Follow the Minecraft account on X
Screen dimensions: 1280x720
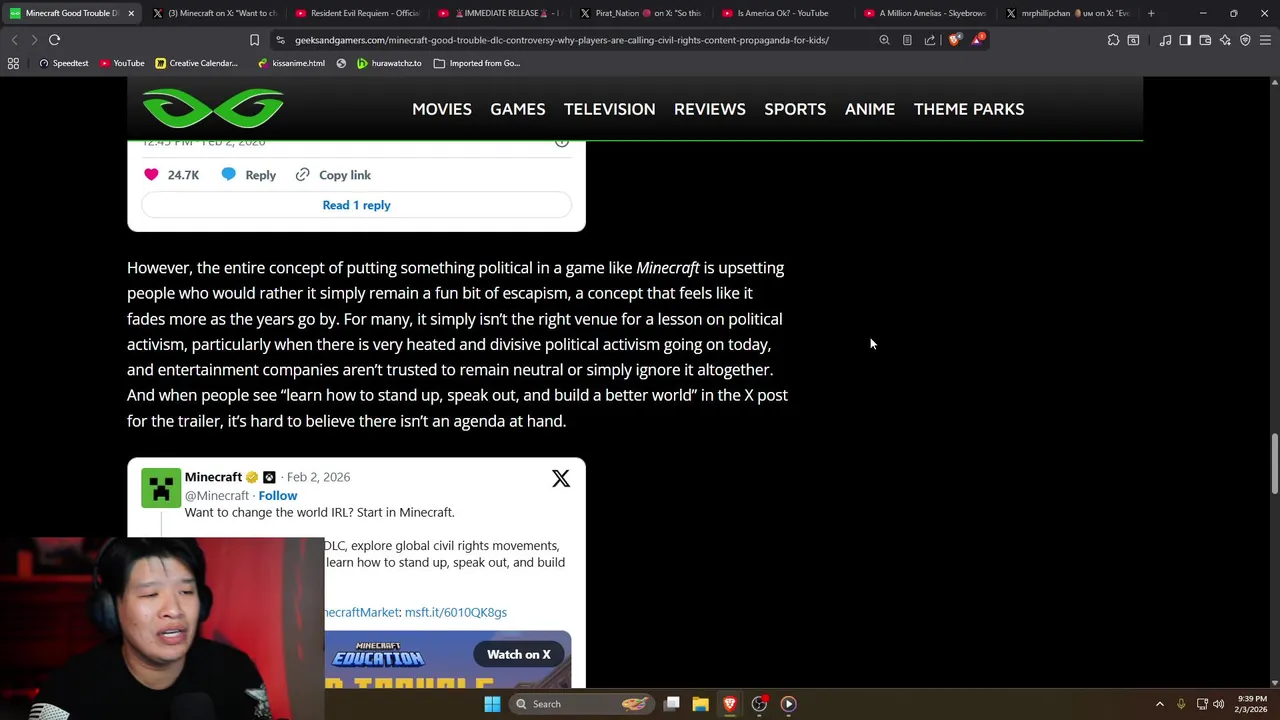pyautogui.click(x=278, y=495)
